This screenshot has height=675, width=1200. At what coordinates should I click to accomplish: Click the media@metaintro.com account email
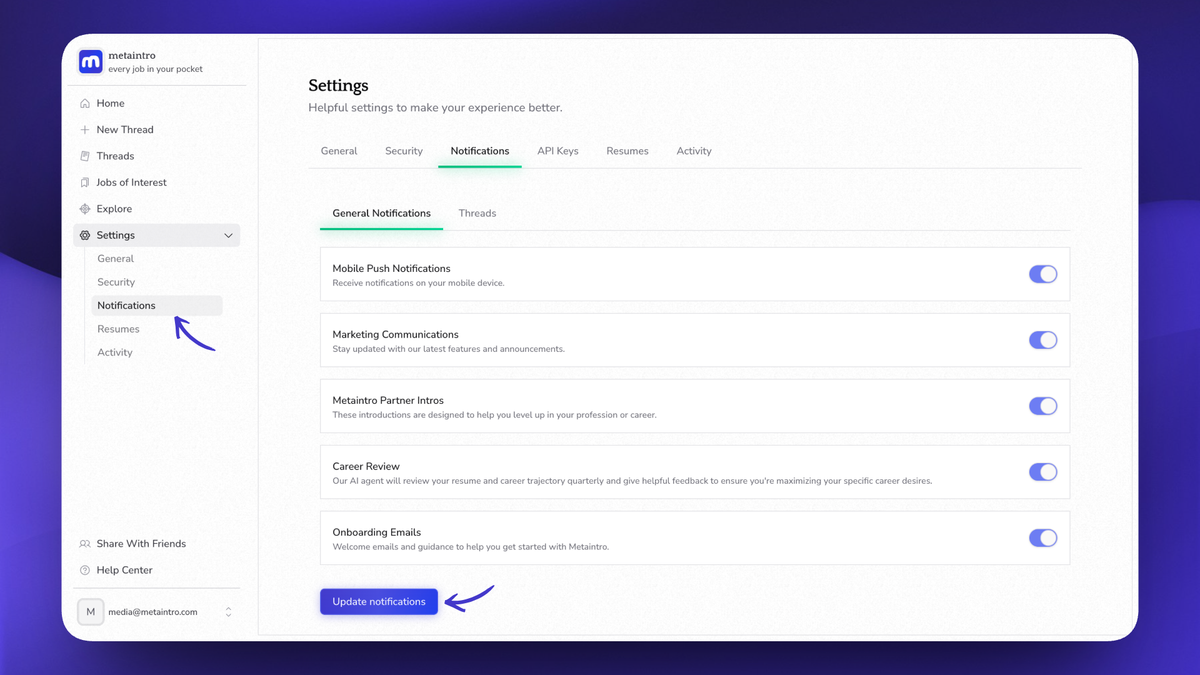(x=153, y=612)
